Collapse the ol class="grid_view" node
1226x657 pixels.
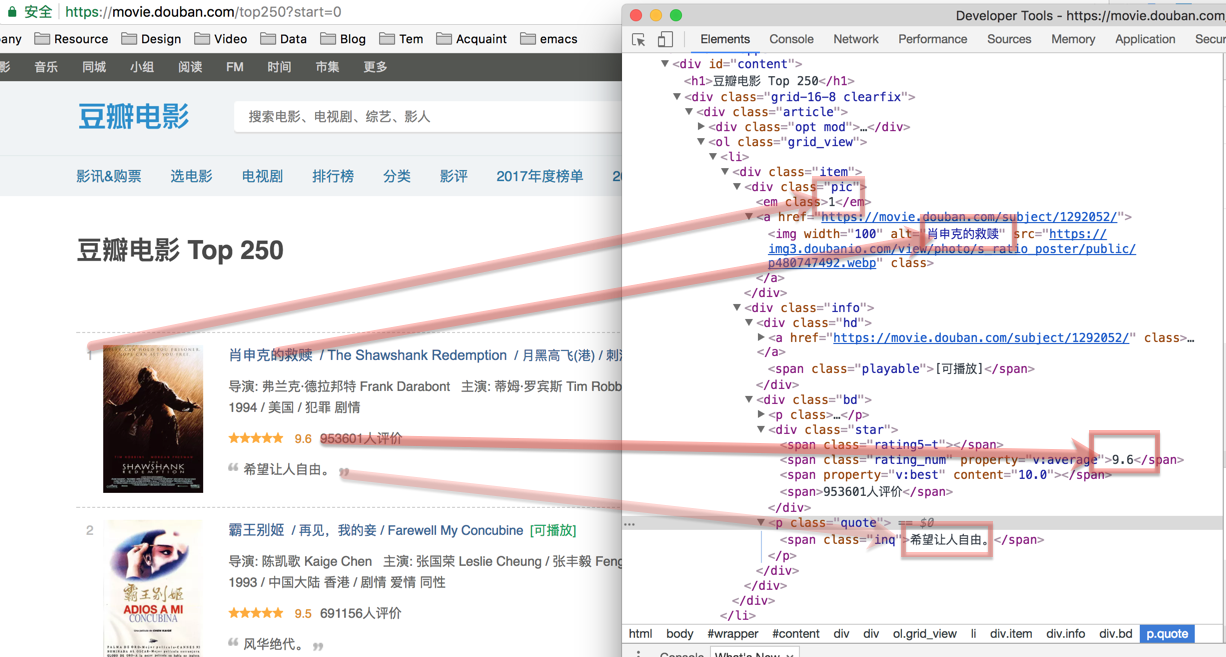[701, 142]
